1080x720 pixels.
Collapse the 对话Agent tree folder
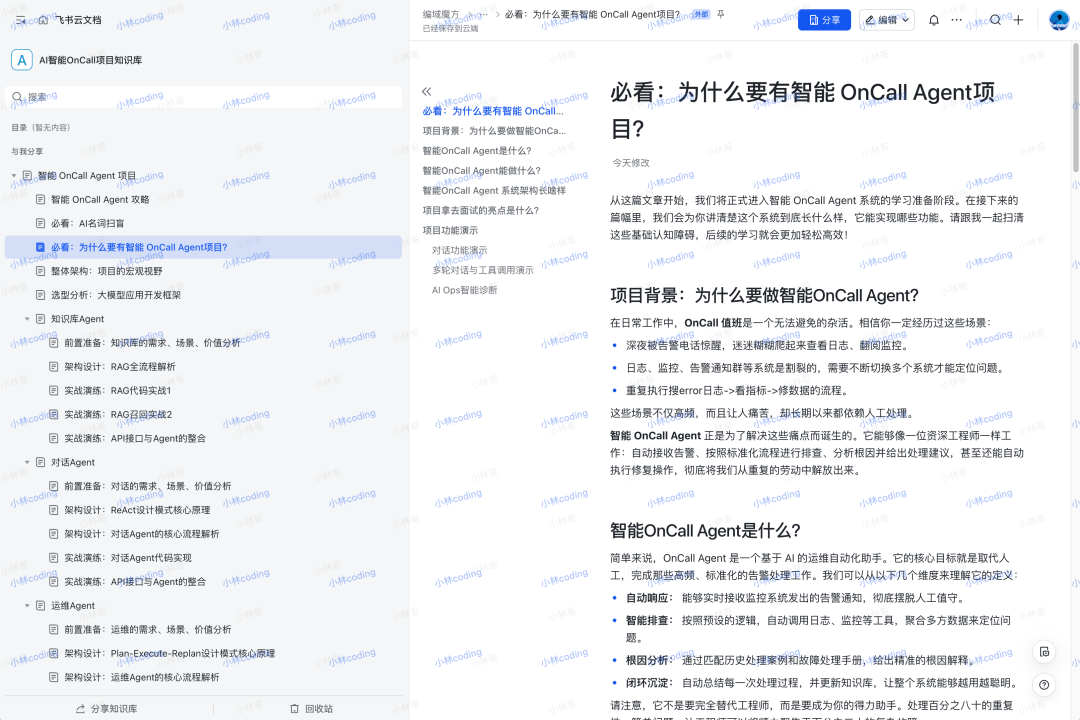pos(28,462)
